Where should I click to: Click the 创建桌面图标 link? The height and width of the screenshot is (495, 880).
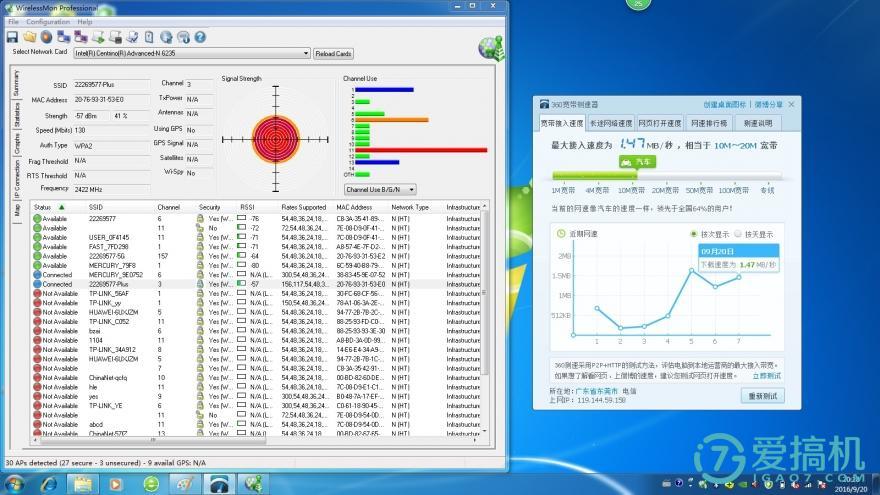(x=725, y=104)
